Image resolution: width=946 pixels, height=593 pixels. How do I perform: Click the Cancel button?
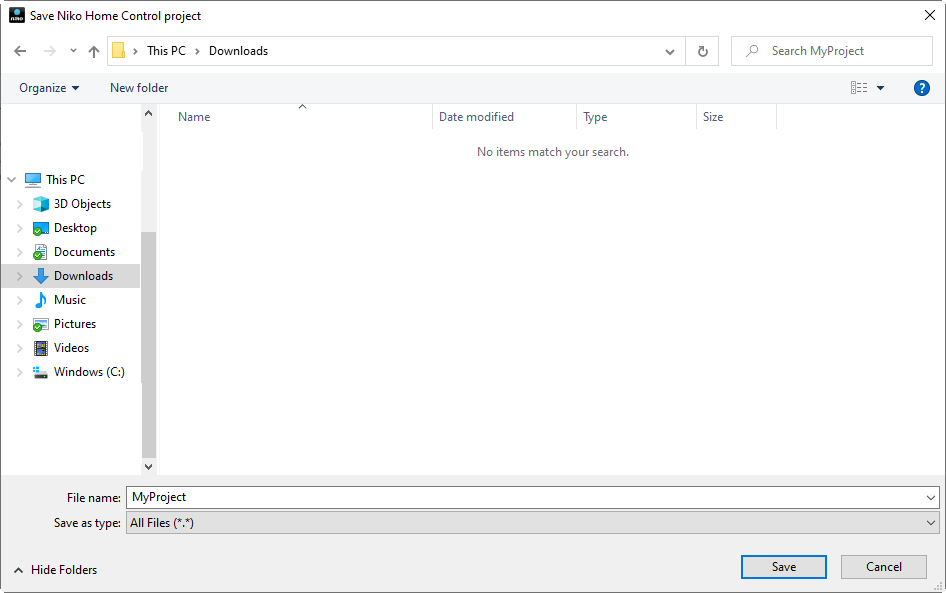click(883, 567)
